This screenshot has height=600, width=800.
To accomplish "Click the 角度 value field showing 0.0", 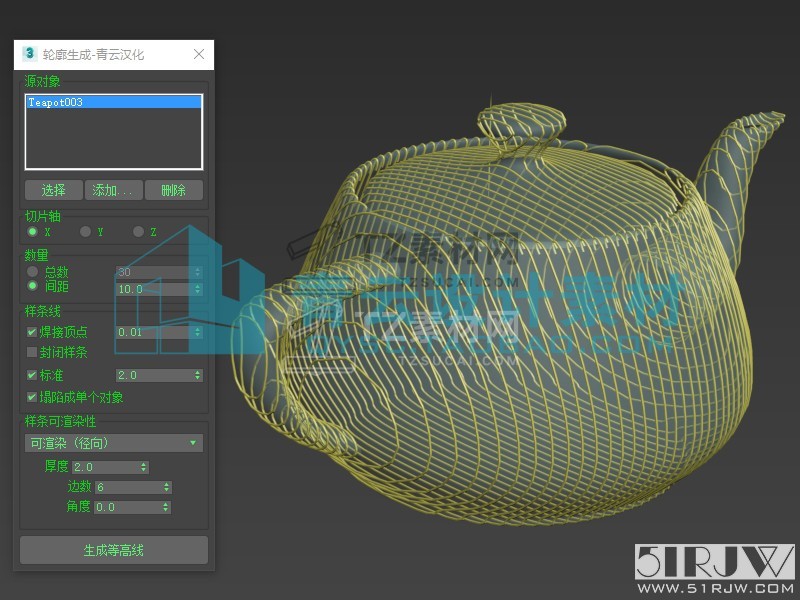I will coord(128,507).
